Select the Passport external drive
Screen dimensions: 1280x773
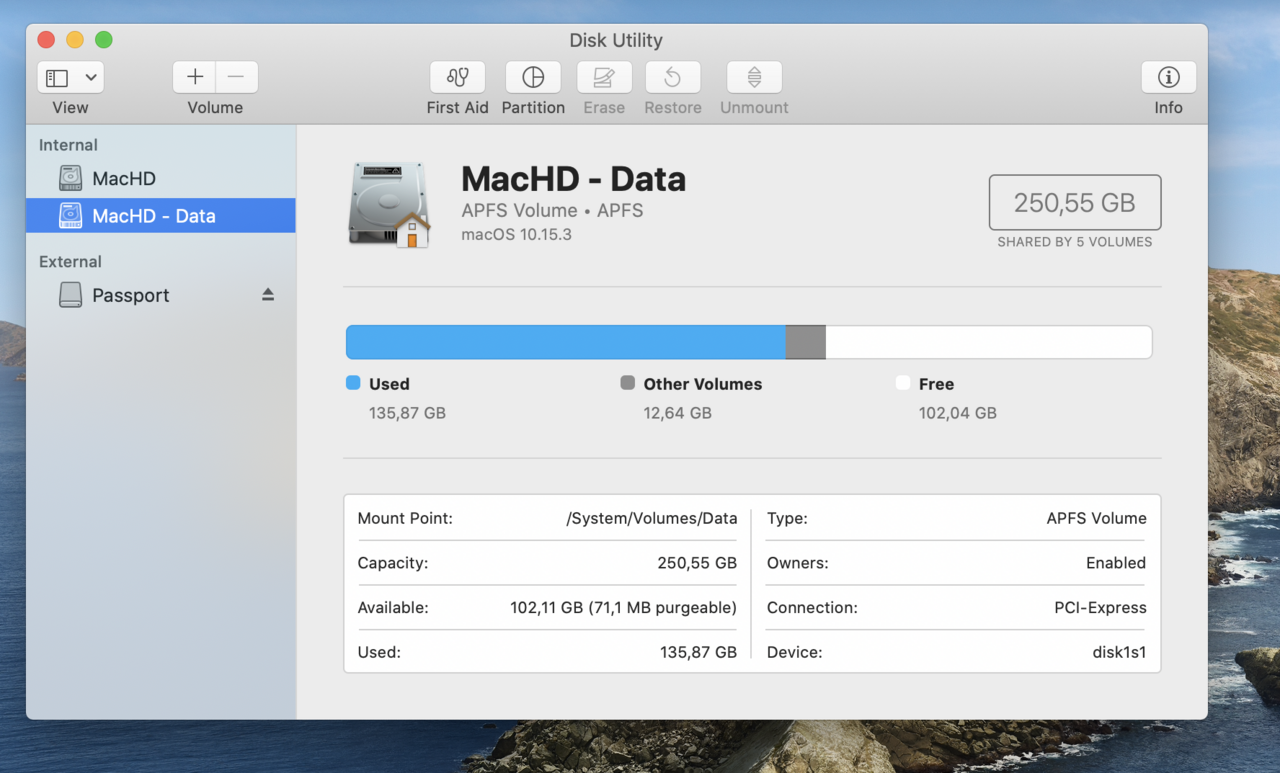tap(161, 295)
